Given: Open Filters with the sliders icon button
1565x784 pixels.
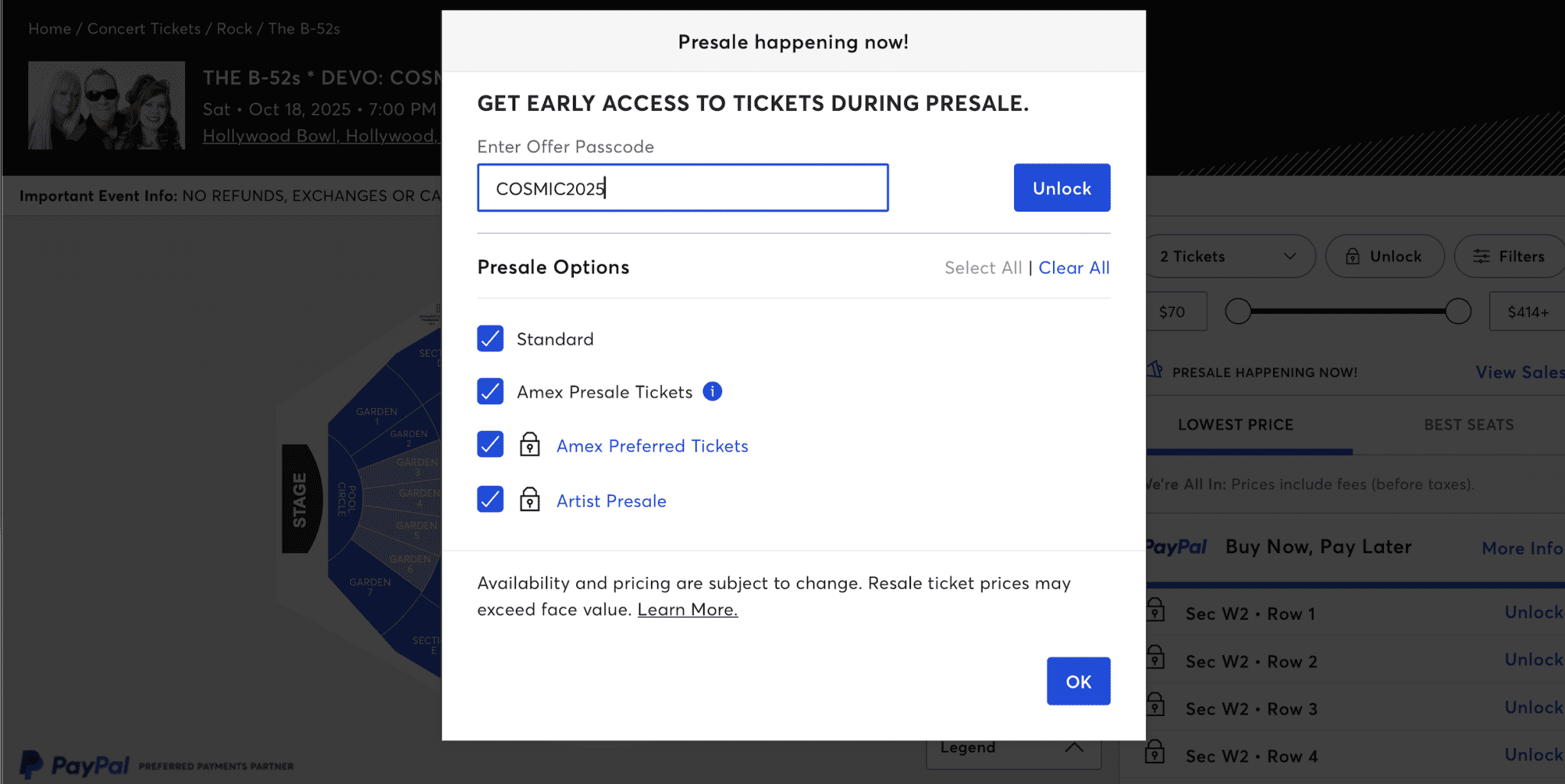Looking at the screenshot, I should pos(1509,256).
